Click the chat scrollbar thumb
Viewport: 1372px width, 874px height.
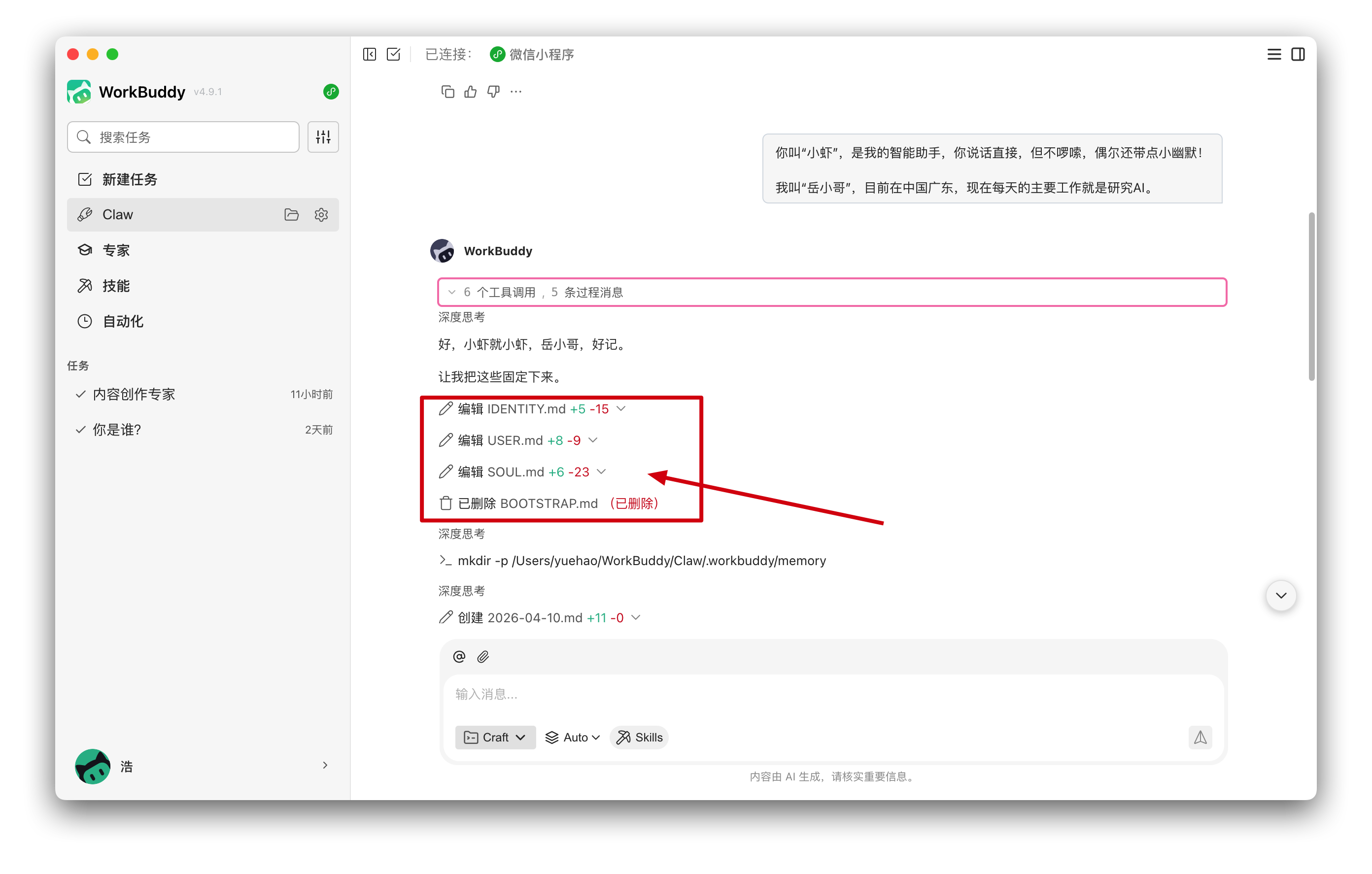click(x=1311, y=296)
